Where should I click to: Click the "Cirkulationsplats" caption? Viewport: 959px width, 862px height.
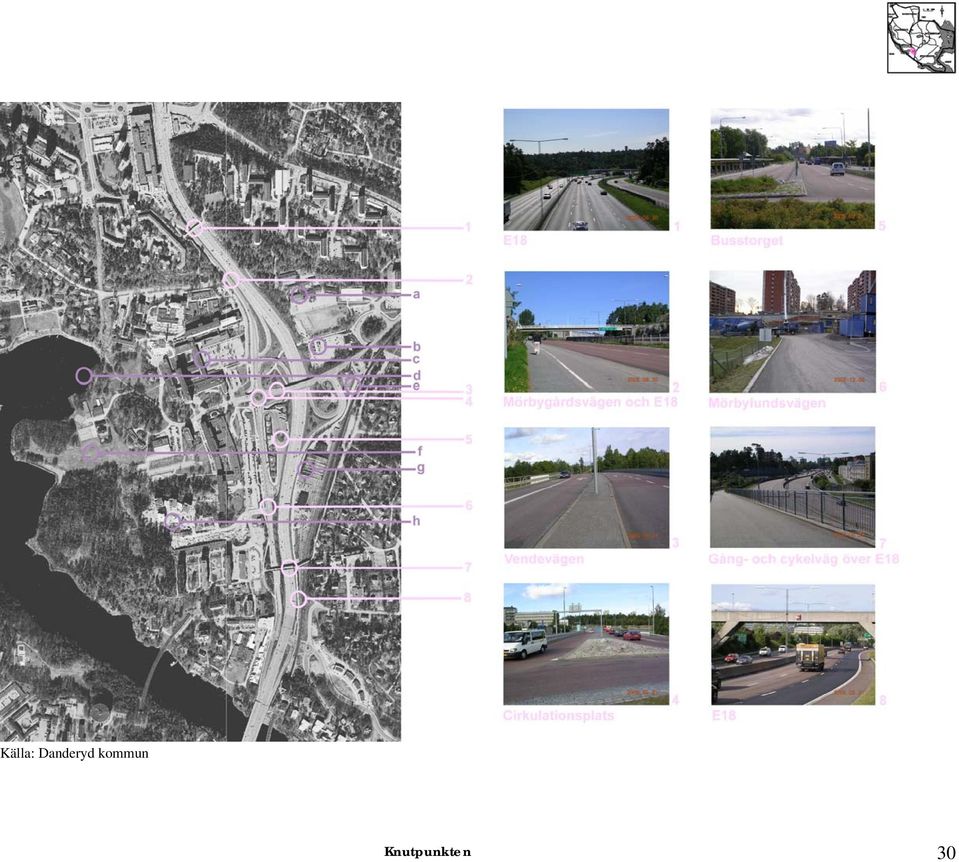[558, 715]
